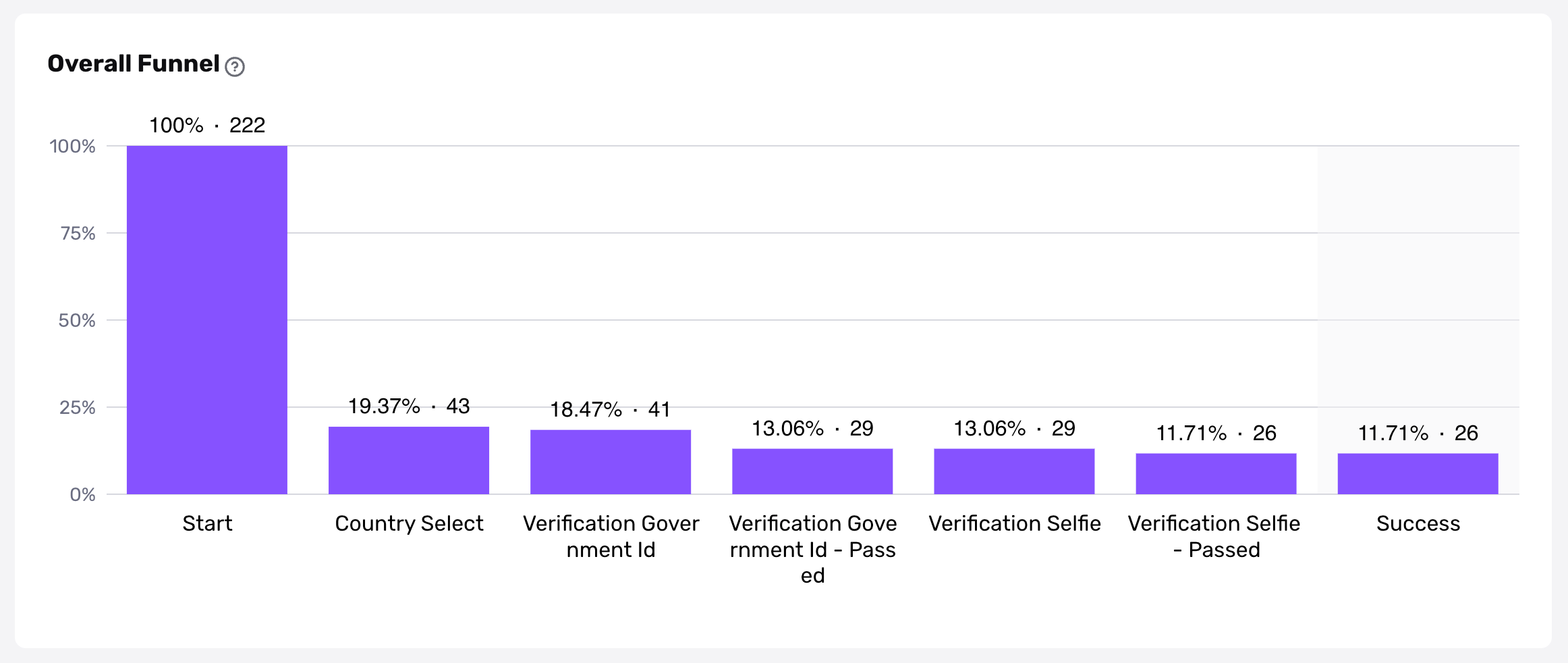Select the Verification Government Id - Passed bar

812,471
